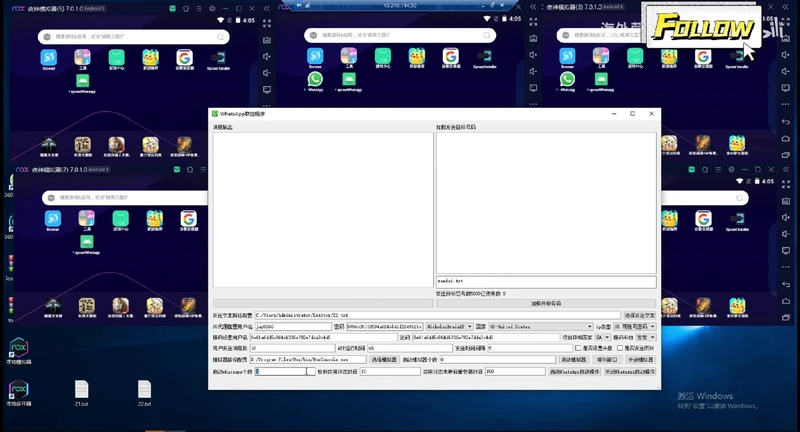The image size is (800, 432).
Task: Open hamburger menu in bottom-right Nox title bar
Action: point(717,169)
